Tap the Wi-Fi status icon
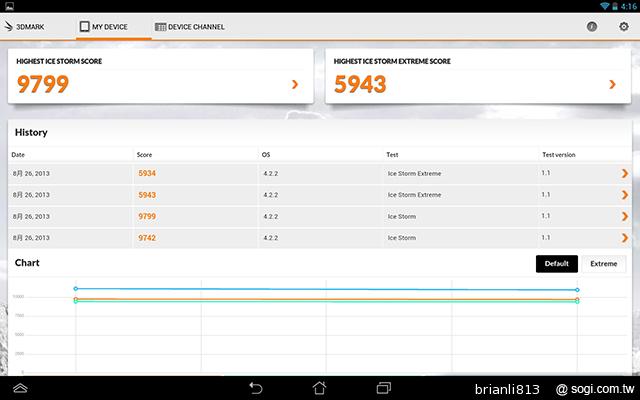The height and width of the screenshot is (400, 640). click(x=605, y=6)
